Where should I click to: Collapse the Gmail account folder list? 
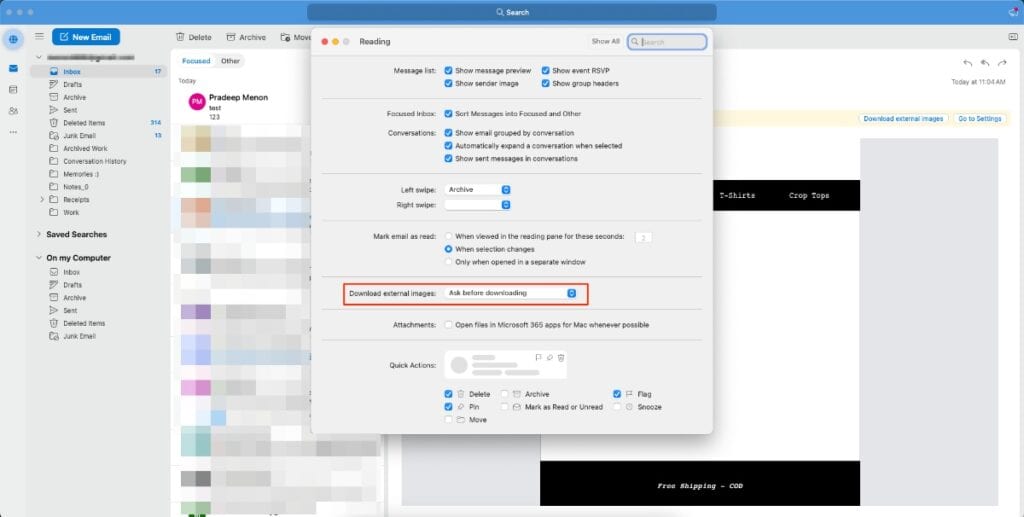[39, 57]
